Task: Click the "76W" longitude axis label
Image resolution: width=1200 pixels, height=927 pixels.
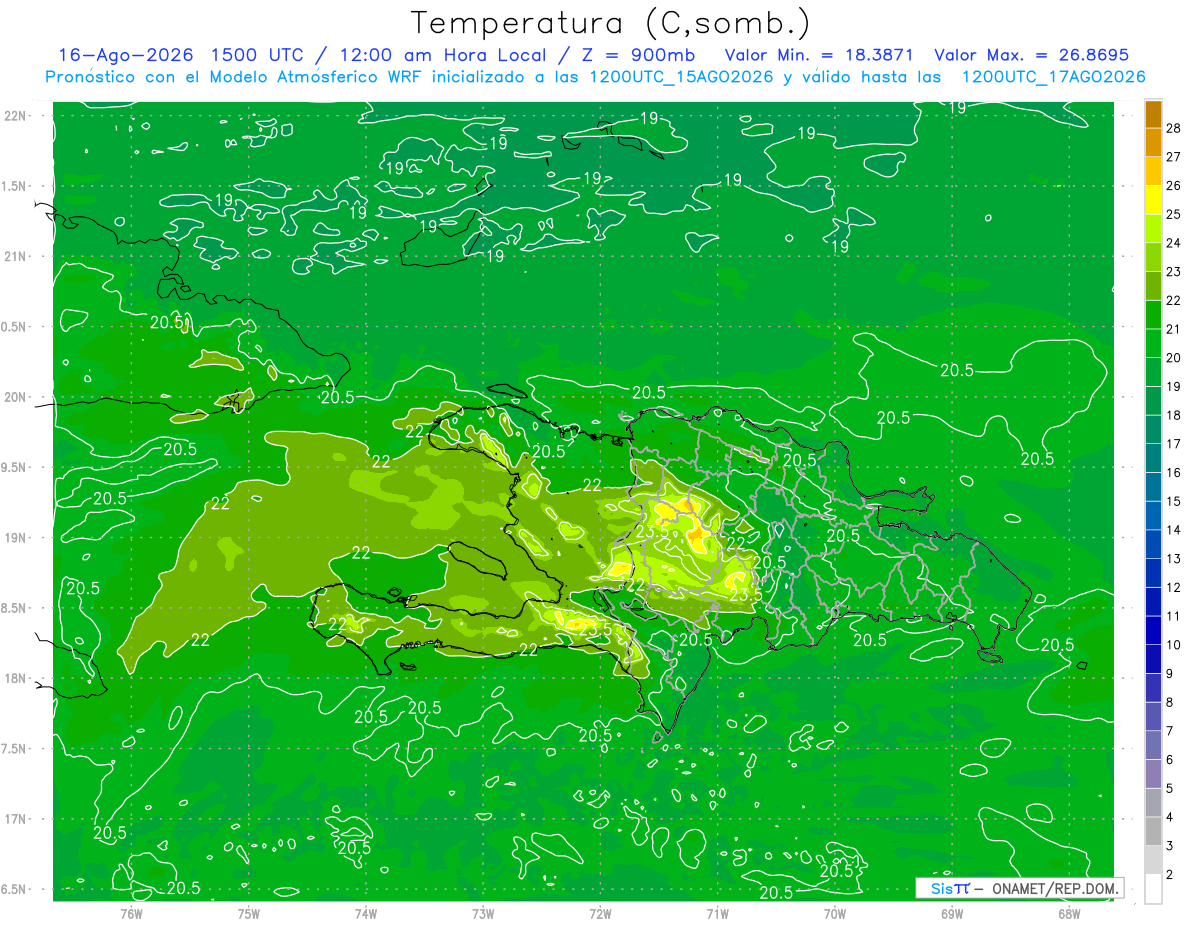Action: tap(131, 913)
